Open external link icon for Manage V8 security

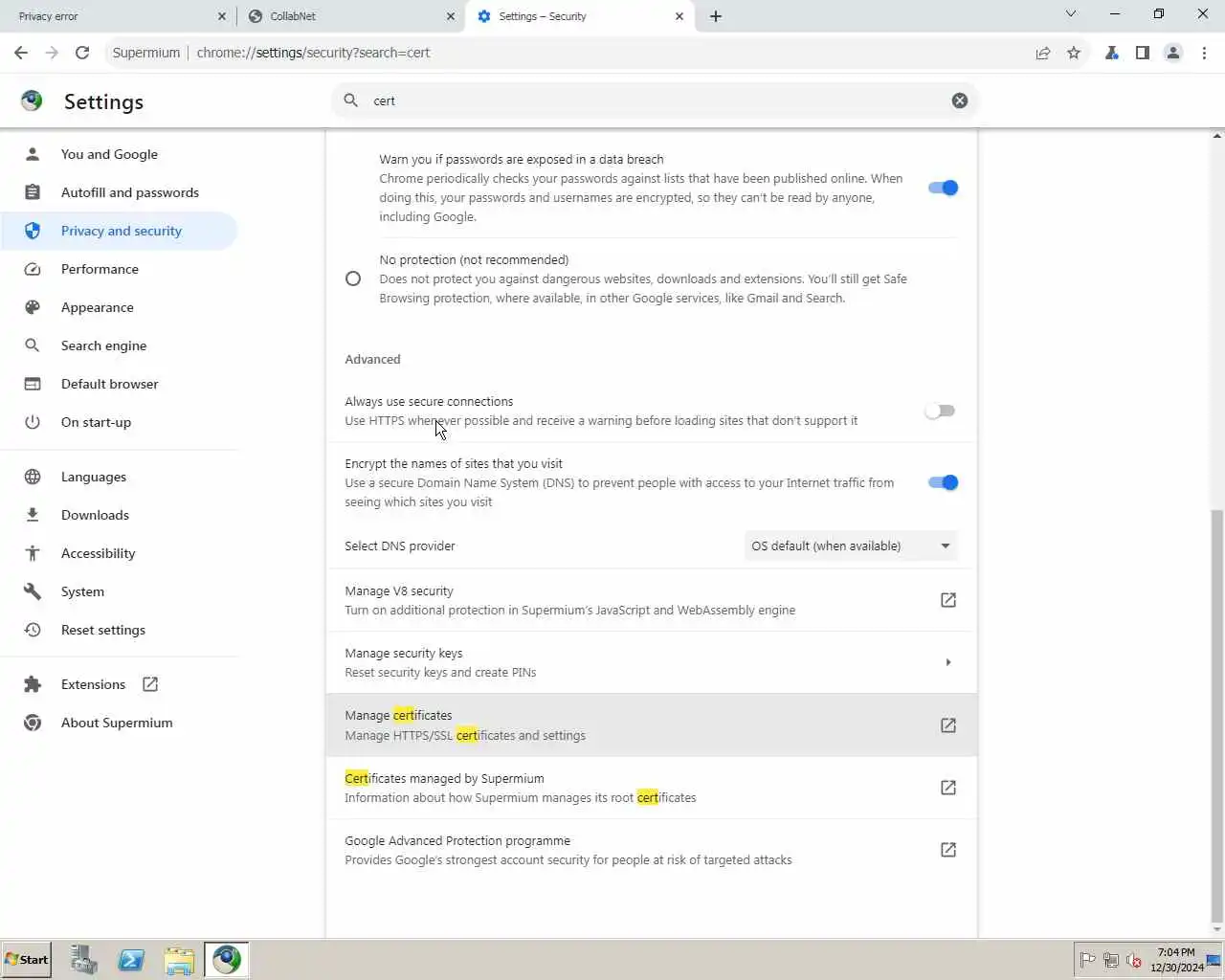point(948,600)
